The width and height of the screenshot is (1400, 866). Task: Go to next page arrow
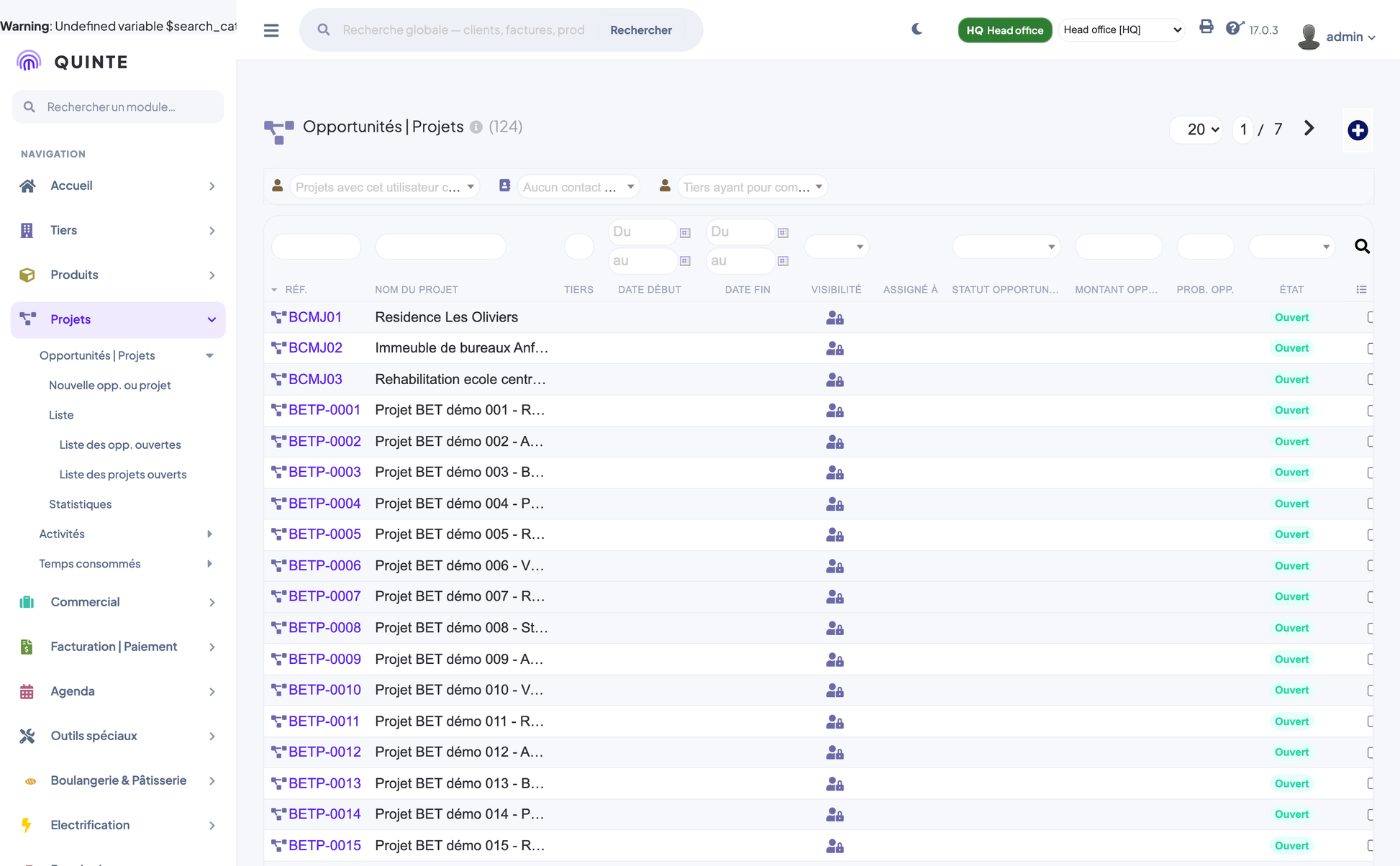(x=1309, y=128)
